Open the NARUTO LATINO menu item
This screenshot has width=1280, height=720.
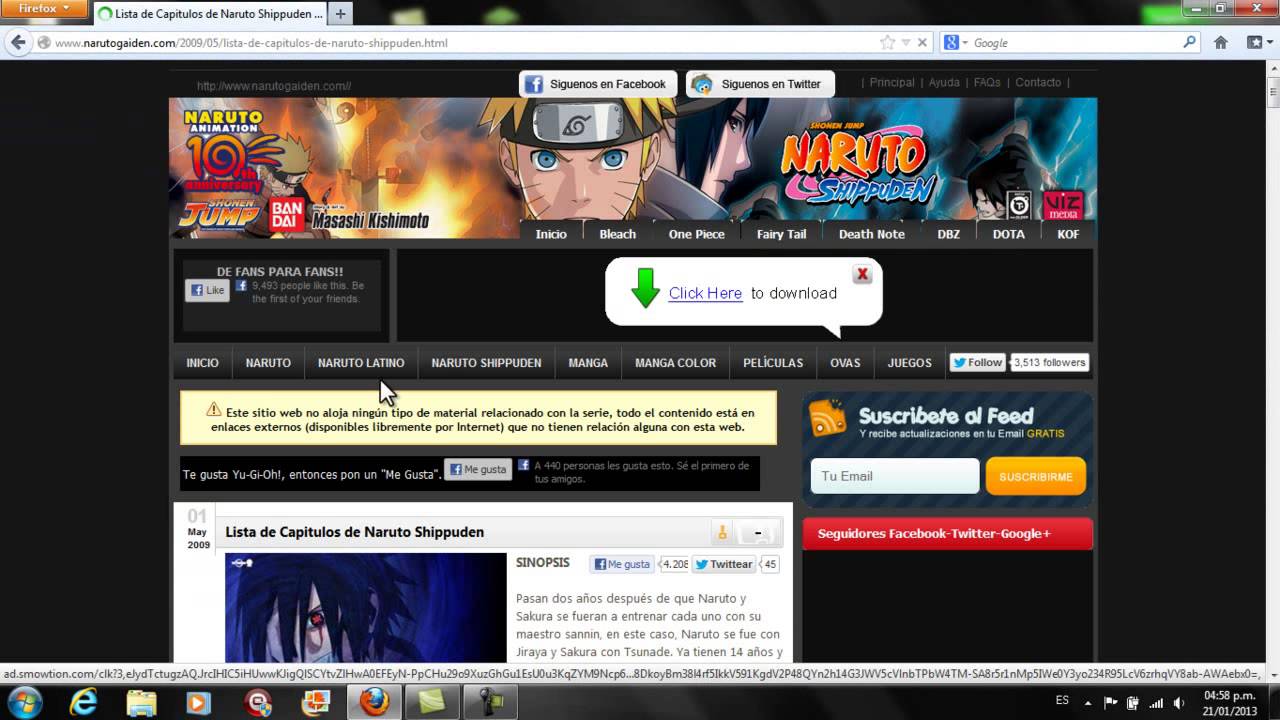[361, 363]
